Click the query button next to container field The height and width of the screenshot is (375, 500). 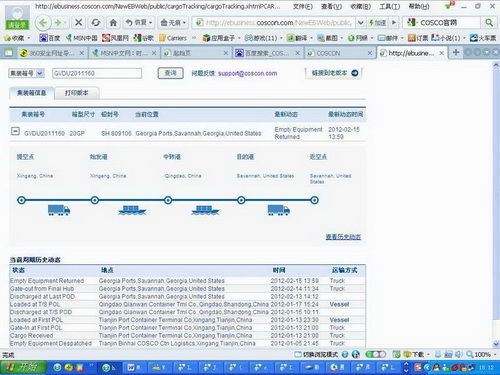point(170,73)
